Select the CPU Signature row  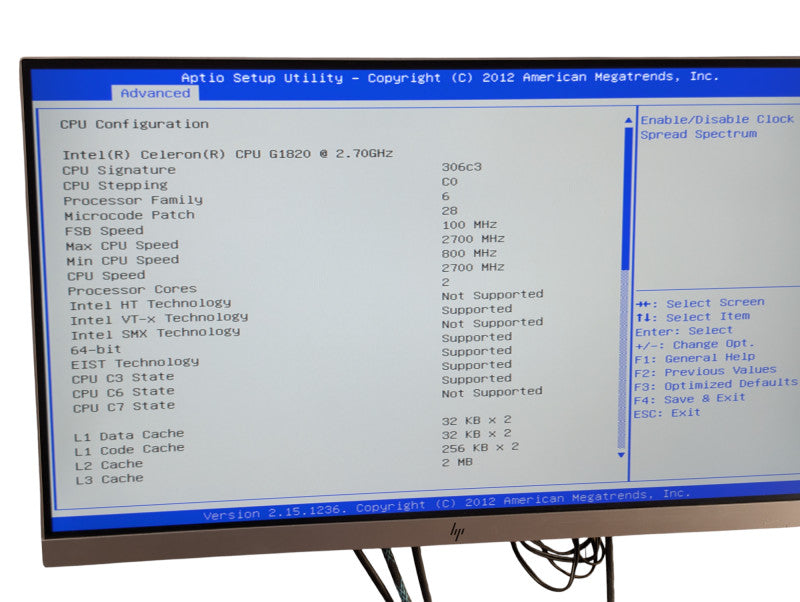click(272, 169)
